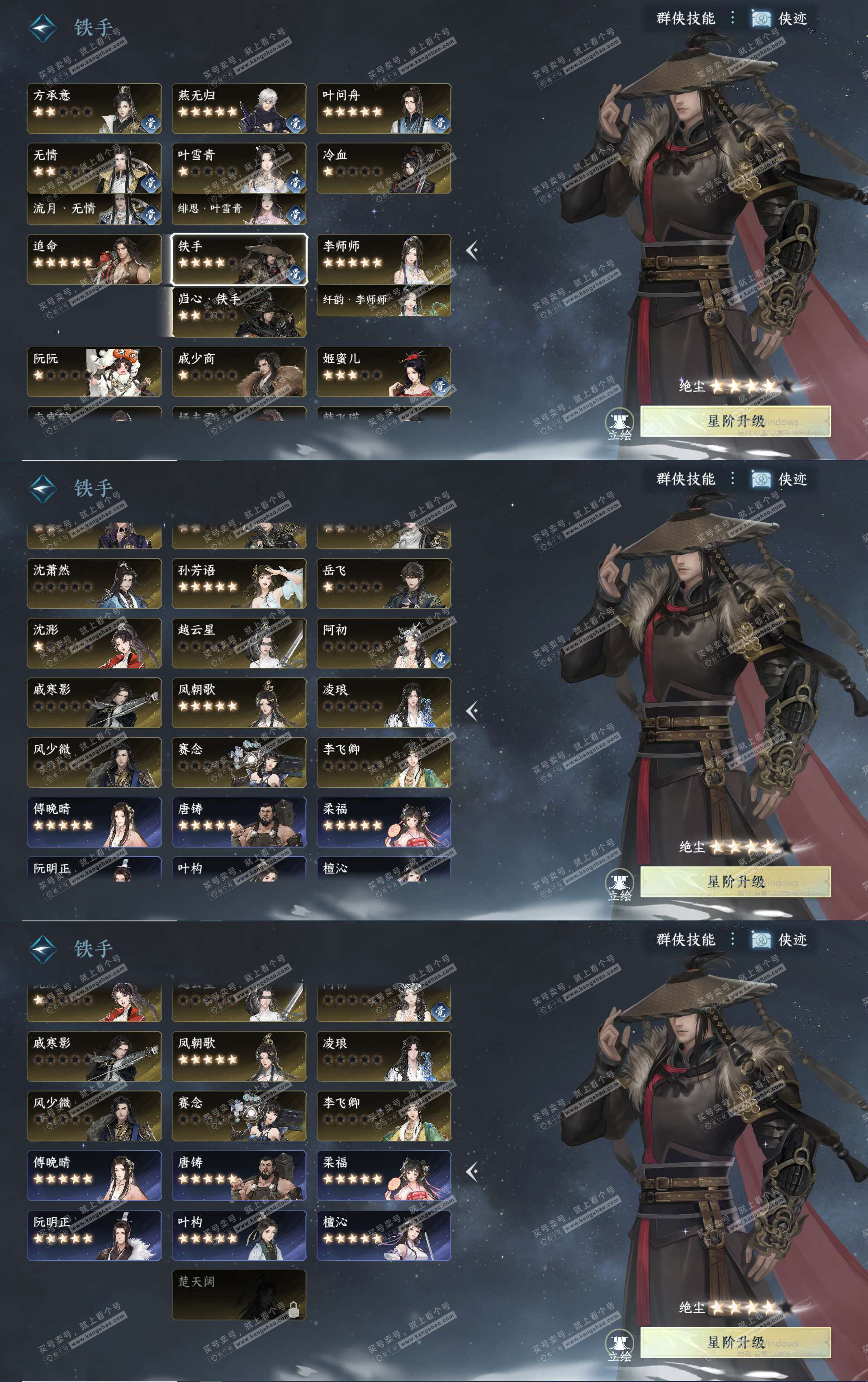Open the locked 楚天阔 card
This screenshot has height=1382, width=868.
[x=239, y=1295]
